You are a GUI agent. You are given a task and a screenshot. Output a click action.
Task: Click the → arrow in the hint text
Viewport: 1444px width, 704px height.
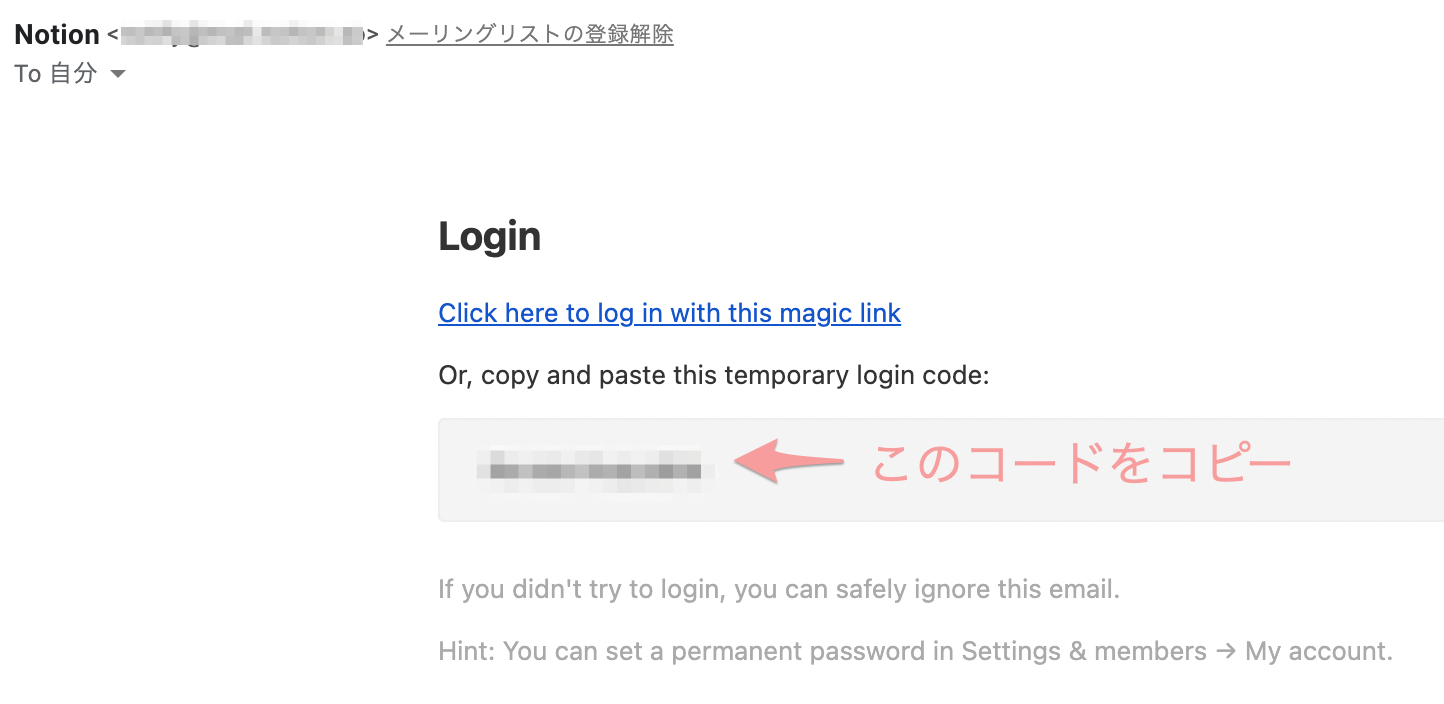click(1225, 652)
